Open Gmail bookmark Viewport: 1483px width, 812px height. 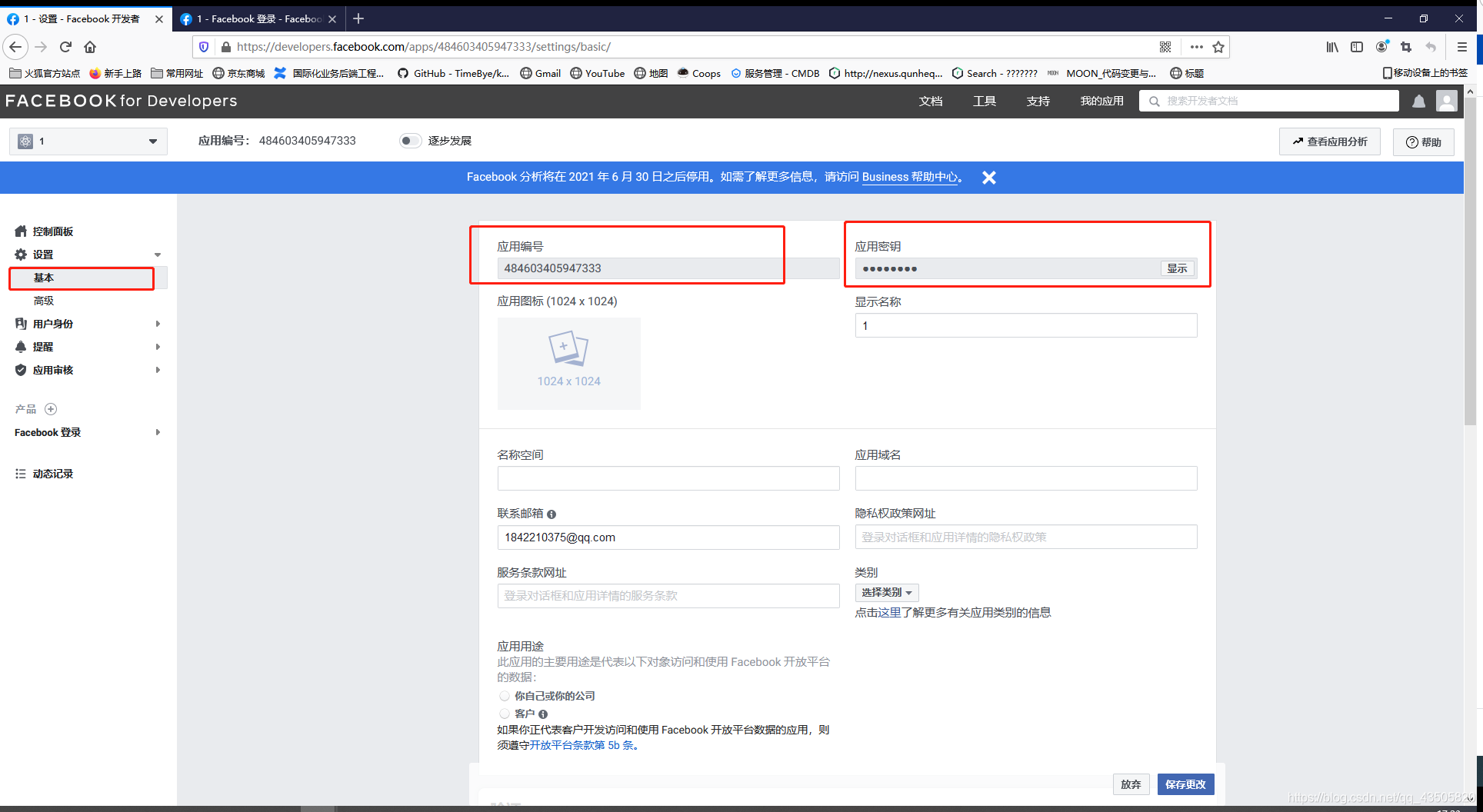(x=540, y=73)
